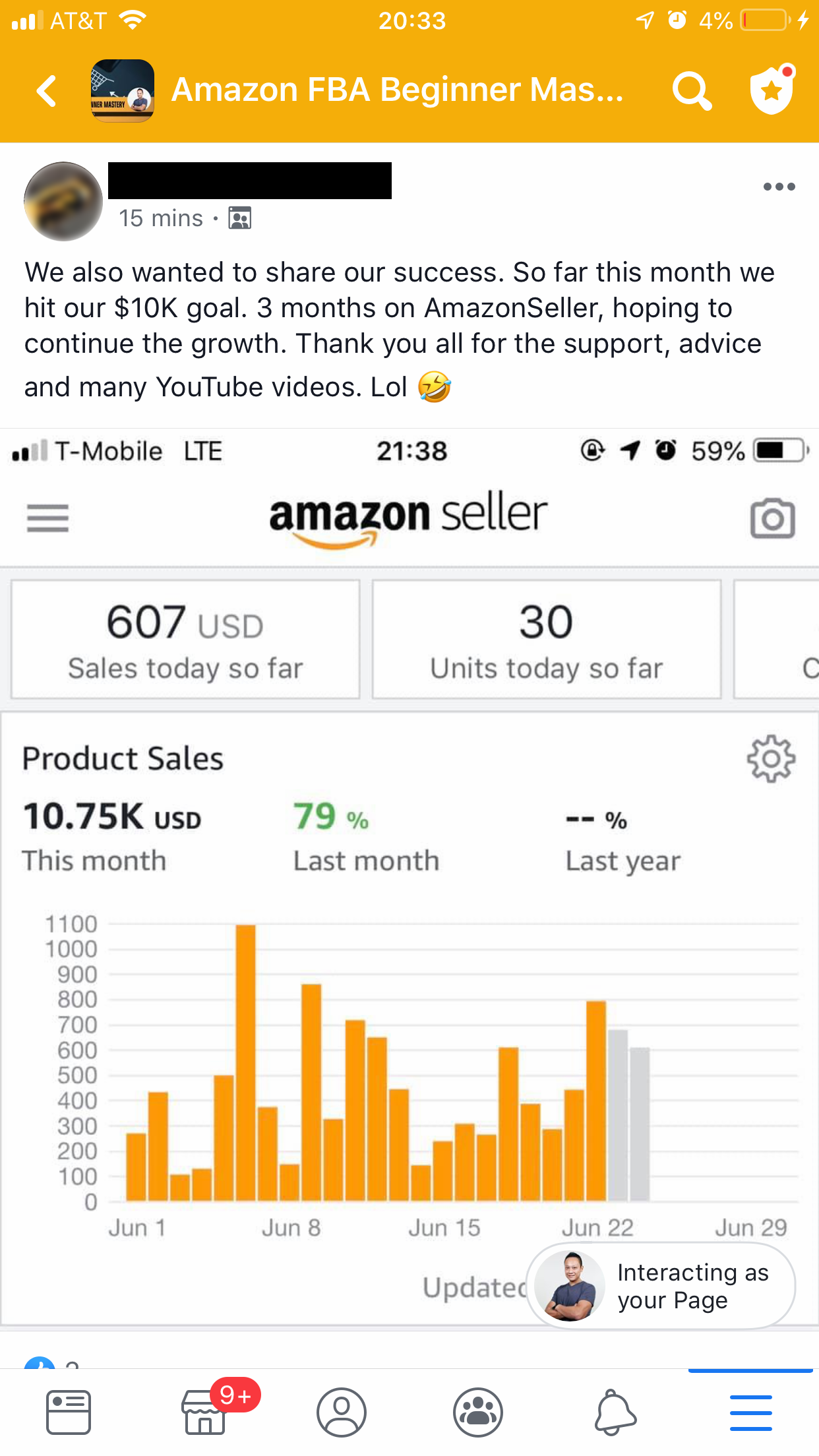Select the Sales today so far card
The height and width of the screenshot is (1456, 819).
coord(185,639)
